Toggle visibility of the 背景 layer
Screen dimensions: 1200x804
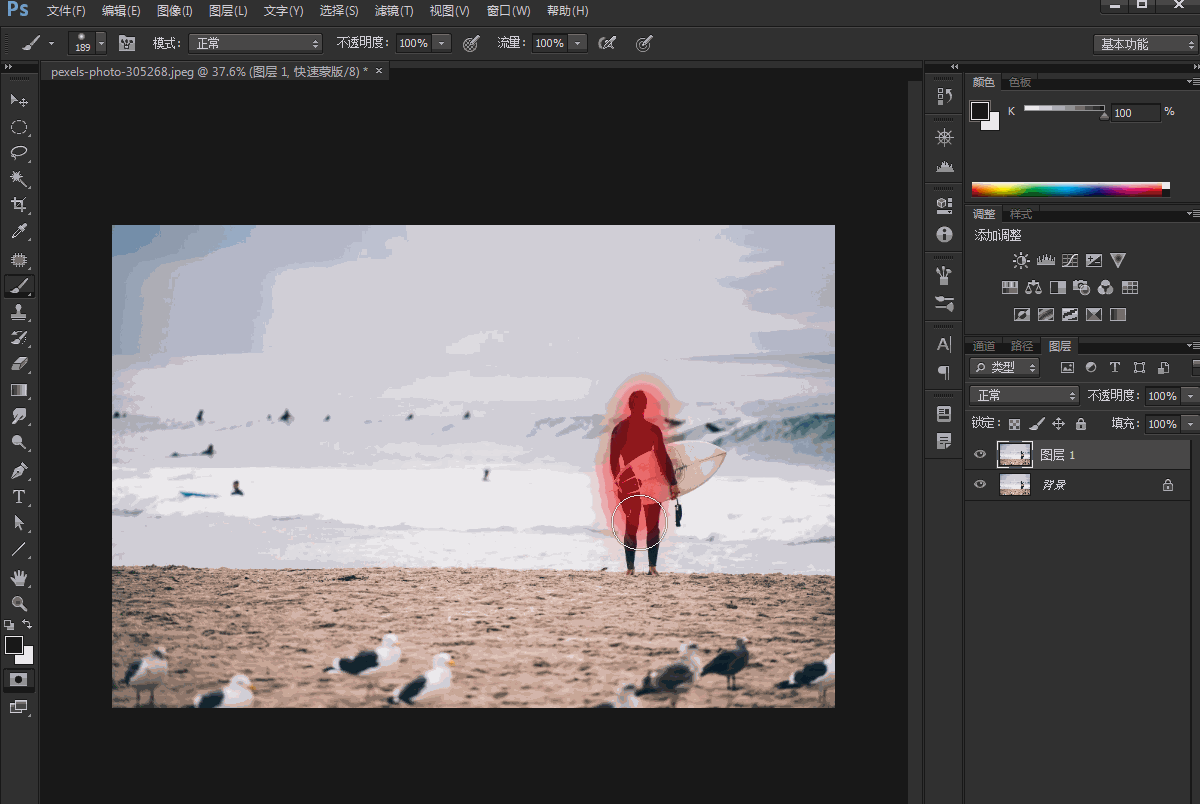coord(980,485)
